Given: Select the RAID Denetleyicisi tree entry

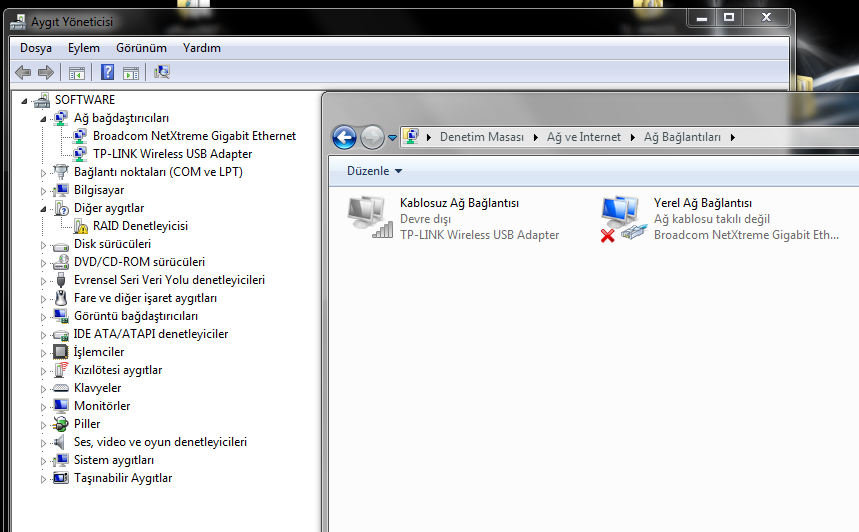Looking at the screenshot, I should tap(140, 226).
